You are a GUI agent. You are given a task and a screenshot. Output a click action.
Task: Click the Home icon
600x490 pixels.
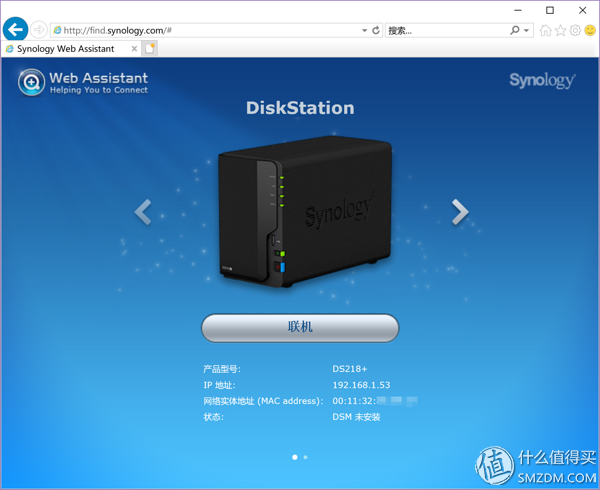click(x=545, y=30)
